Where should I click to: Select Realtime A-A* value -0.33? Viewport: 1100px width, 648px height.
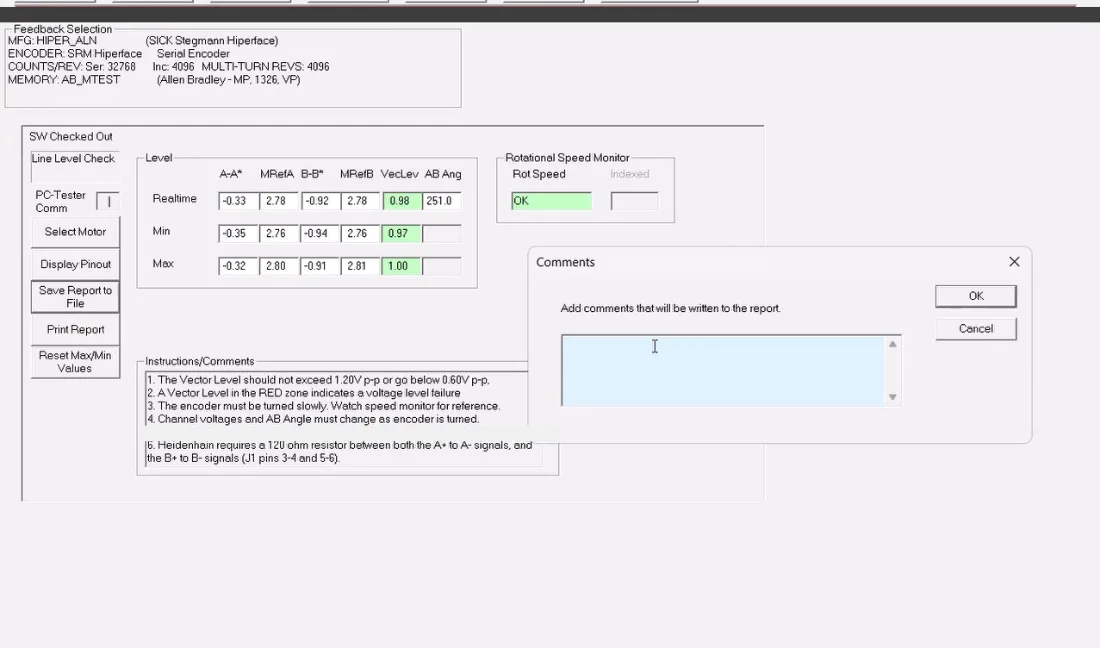tap(237, 201)
